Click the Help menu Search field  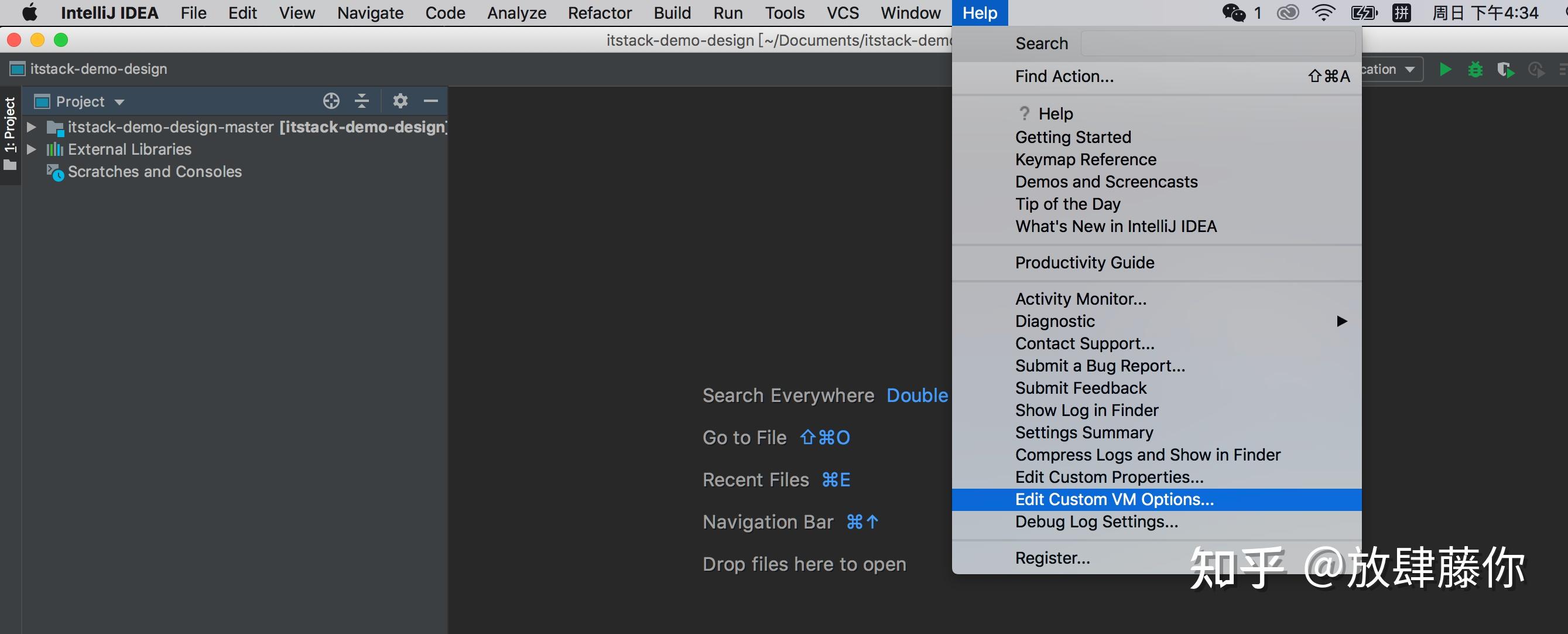pyautogui.click(x=1217, y=44)
